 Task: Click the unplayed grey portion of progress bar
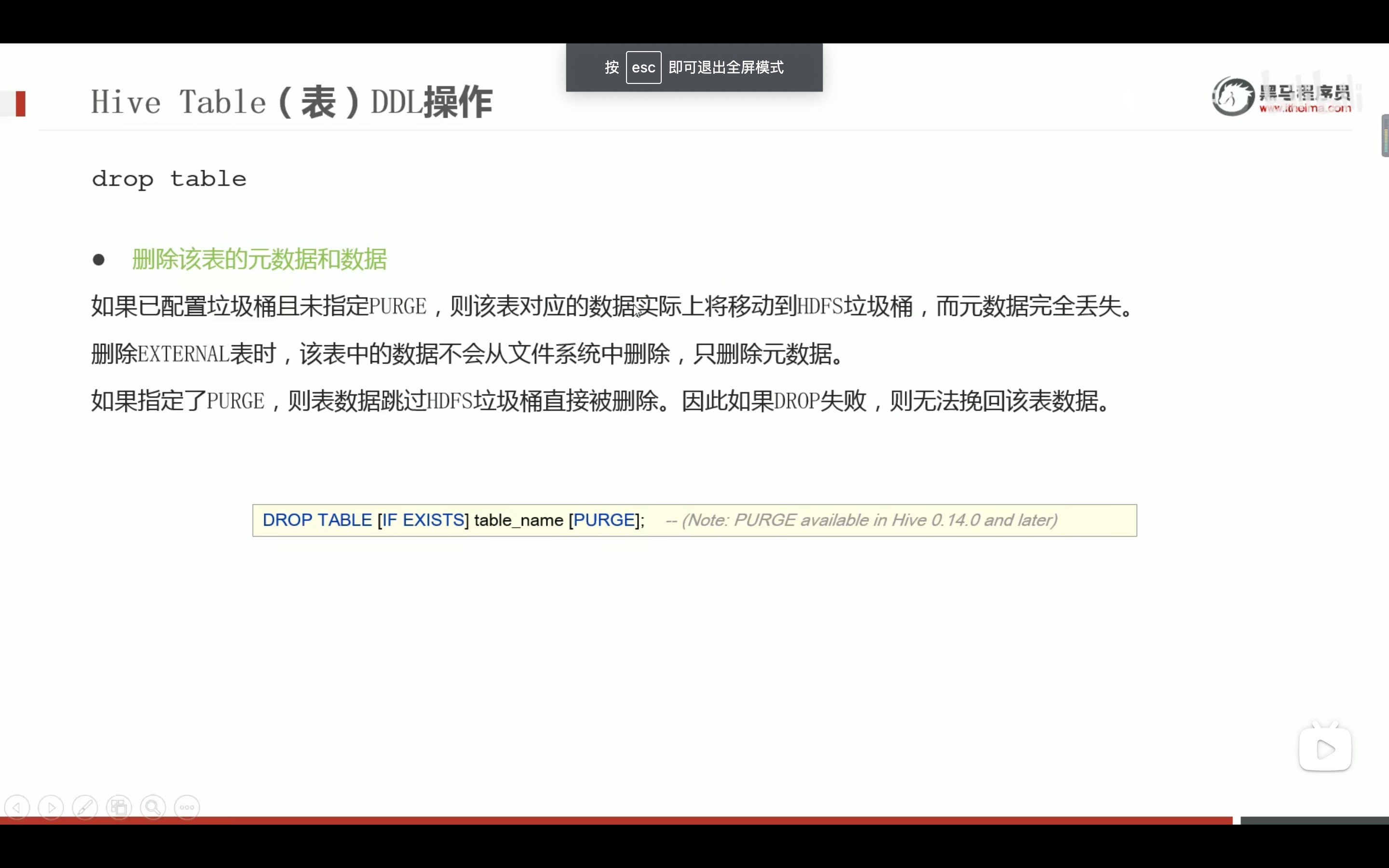[x=1314, y=820]
